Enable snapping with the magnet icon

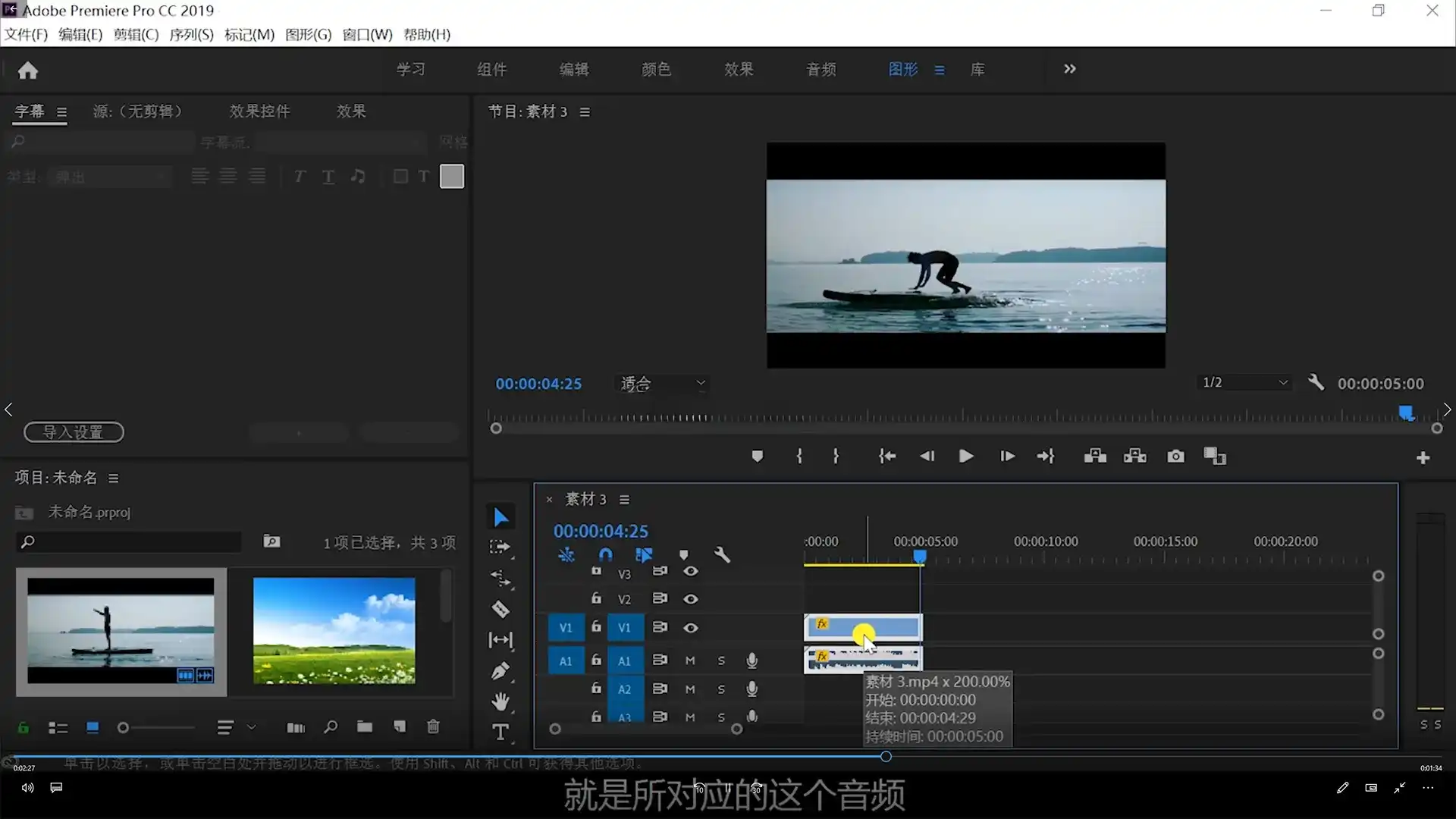coord(605,554)
